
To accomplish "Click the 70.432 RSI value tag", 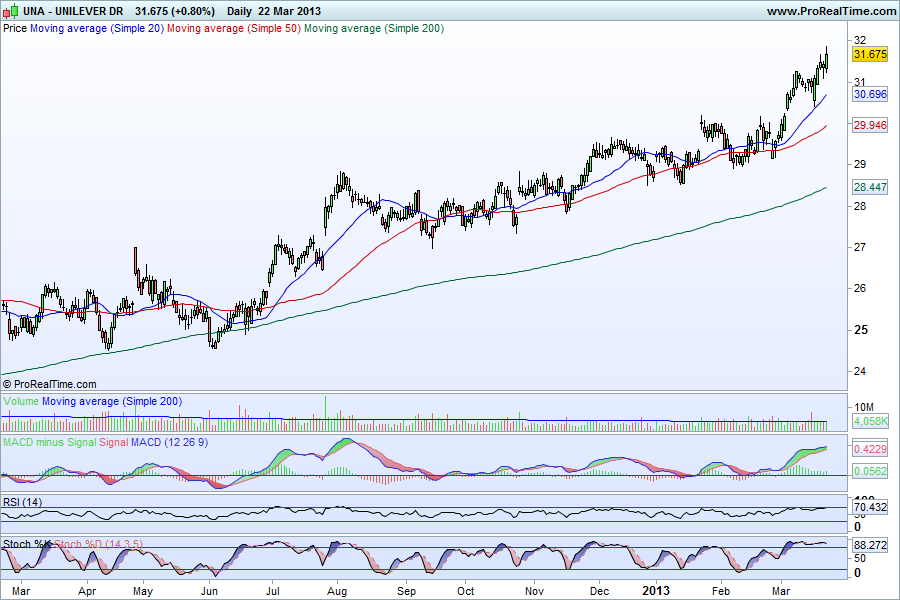I will coord(870,508).
